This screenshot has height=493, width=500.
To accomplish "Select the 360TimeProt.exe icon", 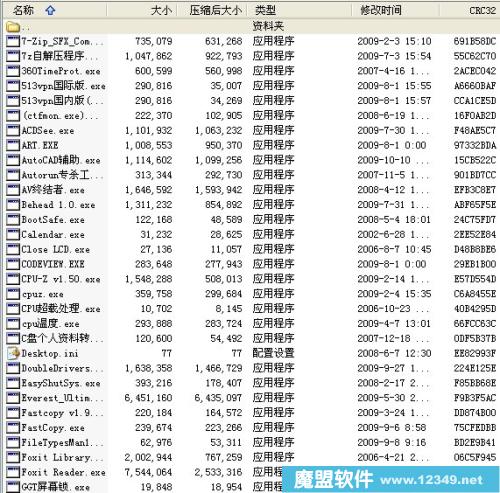I will point(13,71).
